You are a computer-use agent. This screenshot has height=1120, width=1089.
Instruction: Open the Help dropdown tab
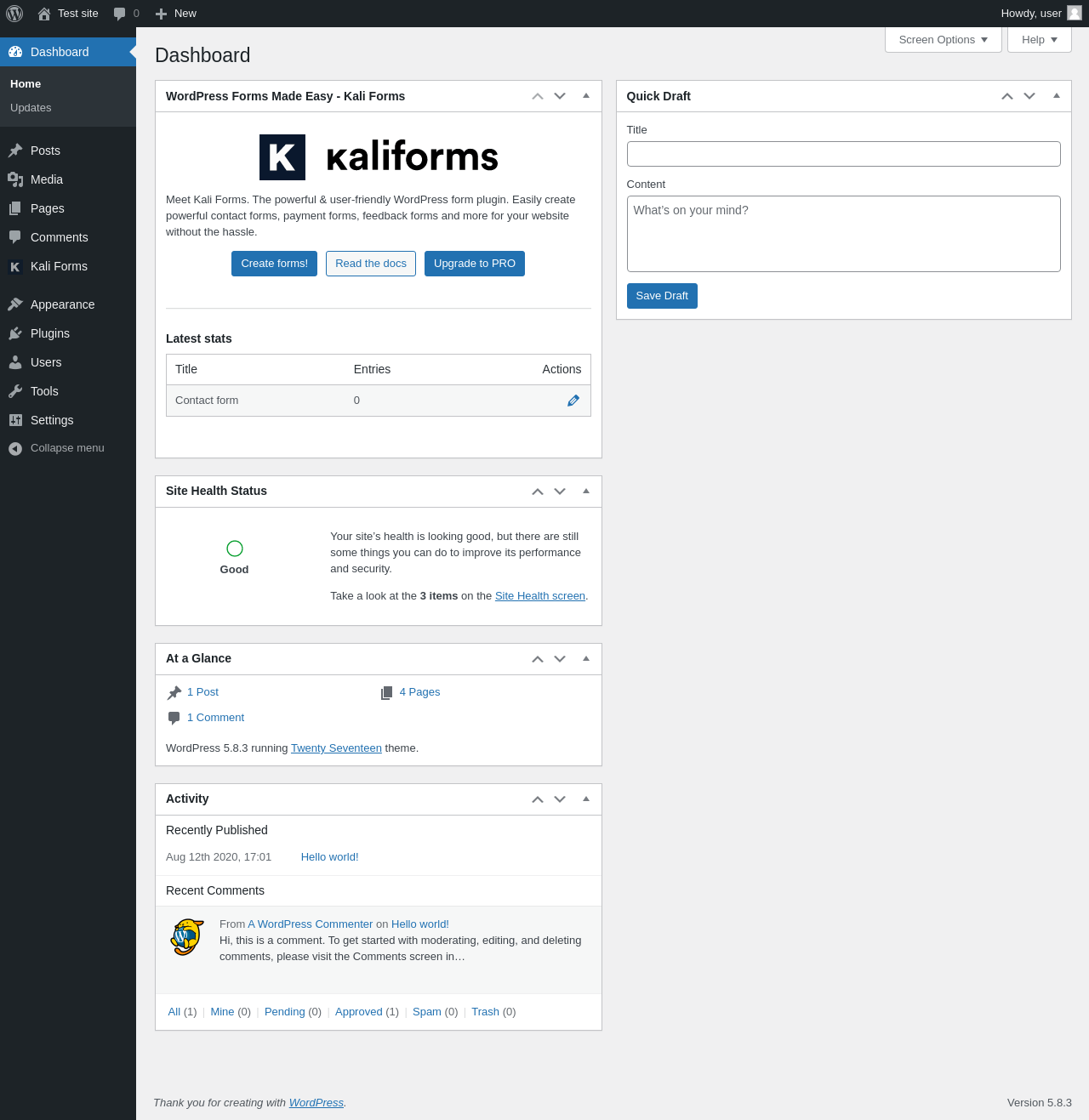(1040, 40)
